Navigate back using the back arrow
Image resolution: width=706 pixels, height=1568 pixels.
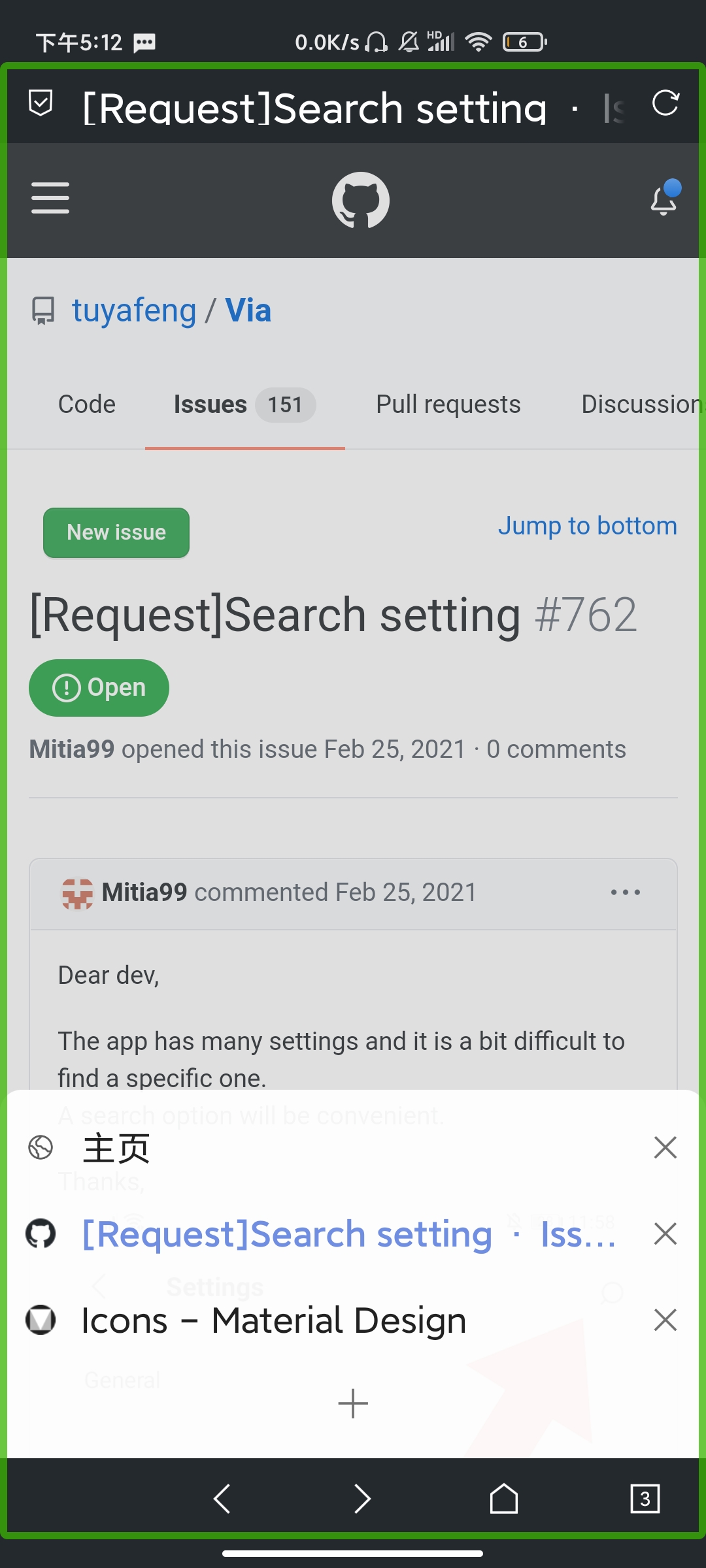click(x=222, y=1499)
